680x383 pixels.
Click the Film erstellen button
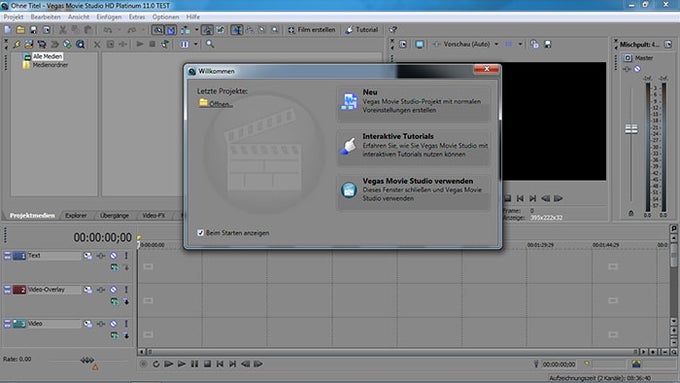click(x=311, y=29)
